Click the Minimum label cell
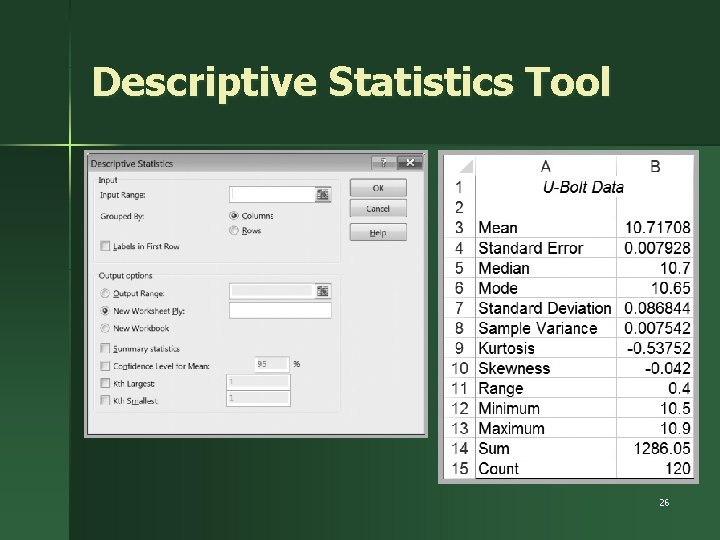720x540 pixels. (x=546, y=408)
